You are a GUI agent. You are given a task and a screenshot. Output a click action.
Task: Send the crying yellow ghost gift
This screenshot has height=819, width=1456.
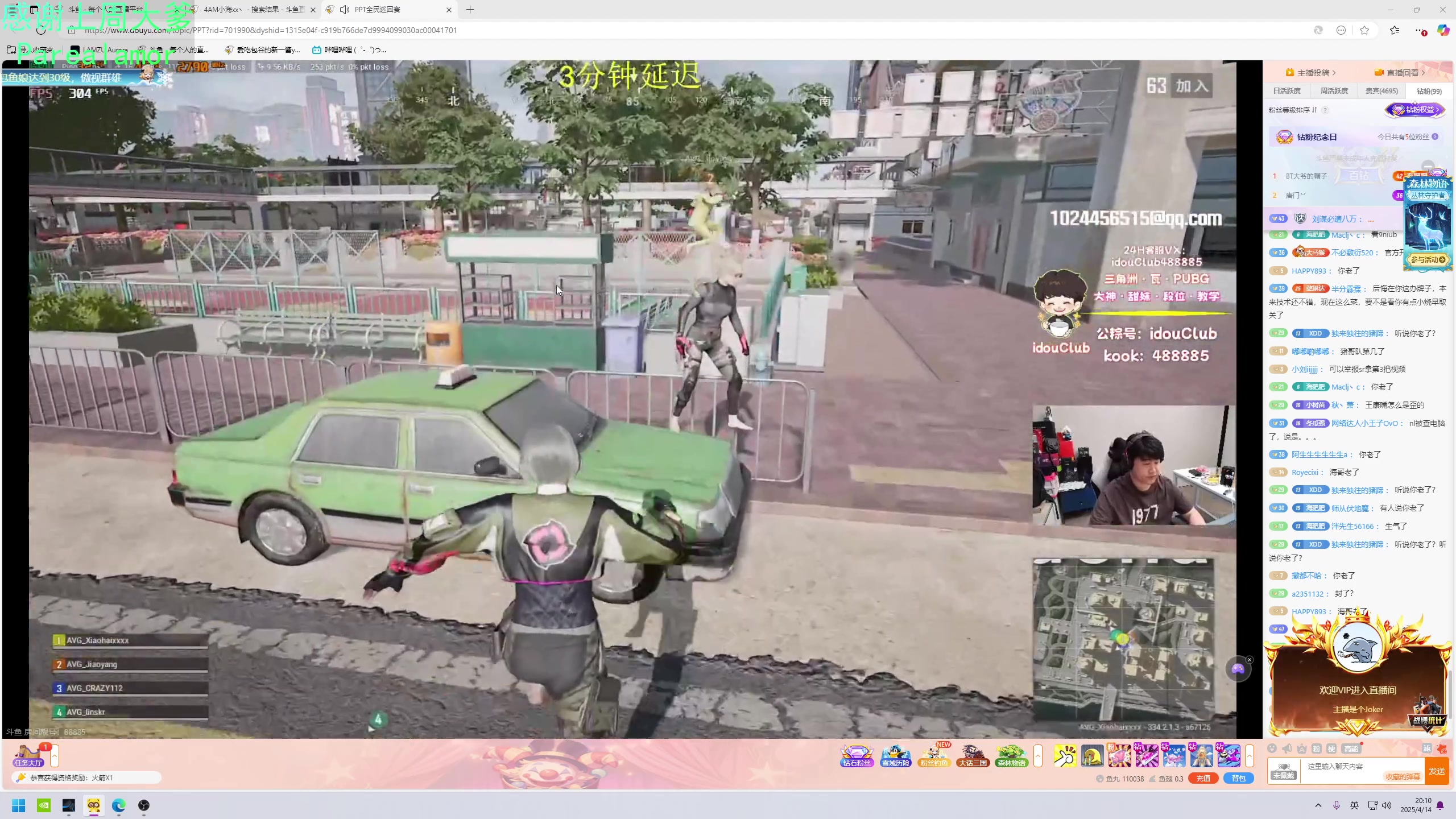tap(1092, 756)
